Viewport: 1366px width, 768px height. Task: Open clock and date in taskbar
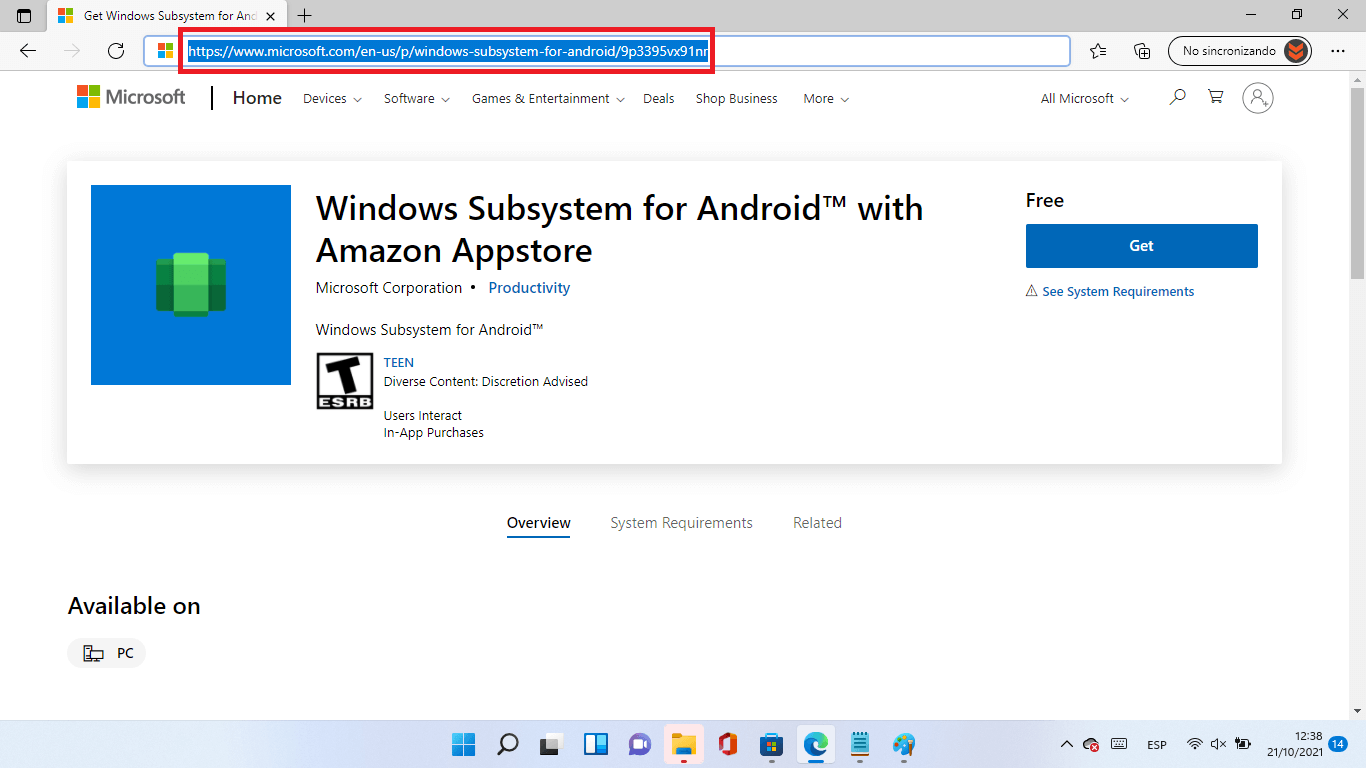click(x=1294, y=745)
